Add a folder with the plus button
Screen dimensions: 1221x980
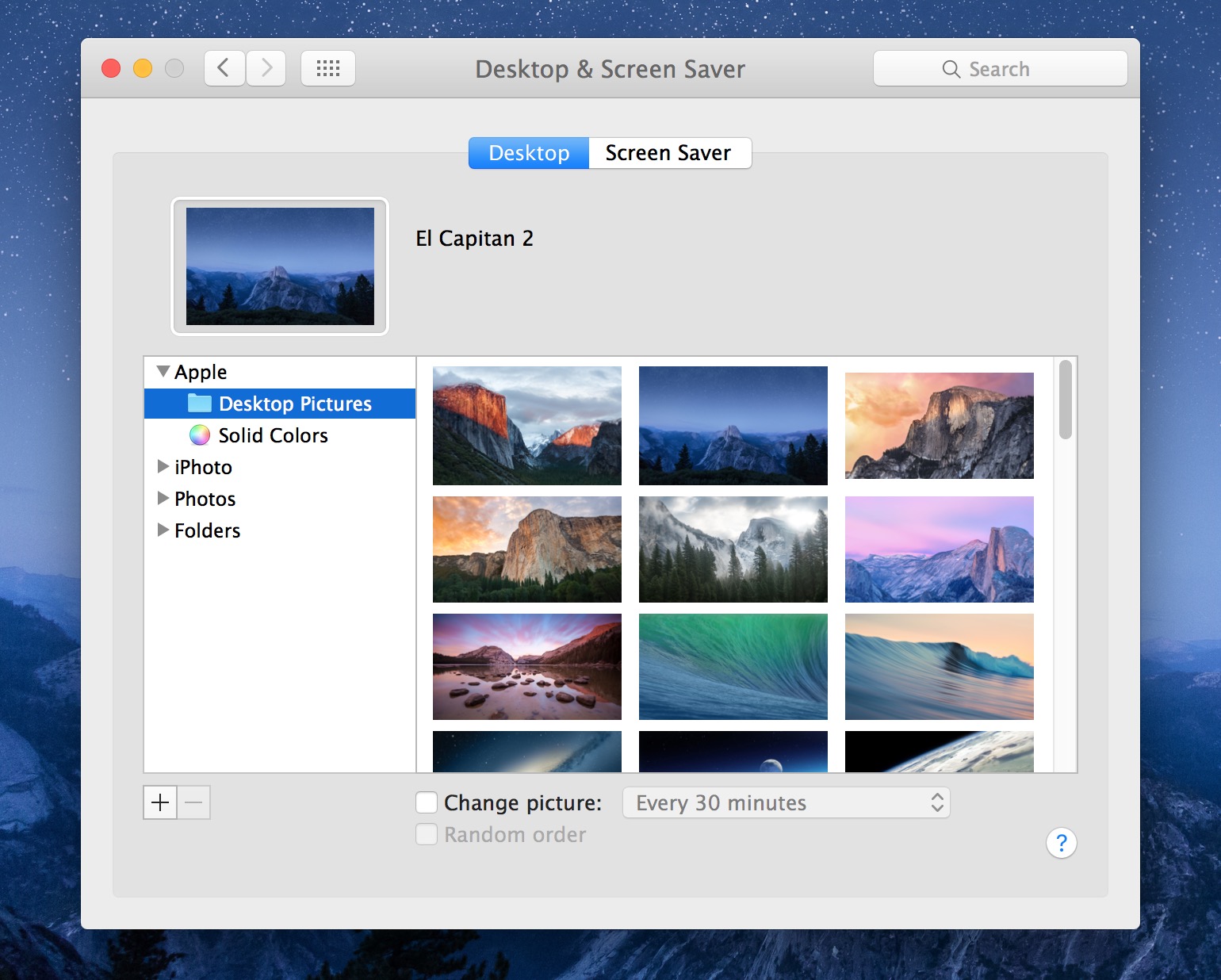[159, 802]
